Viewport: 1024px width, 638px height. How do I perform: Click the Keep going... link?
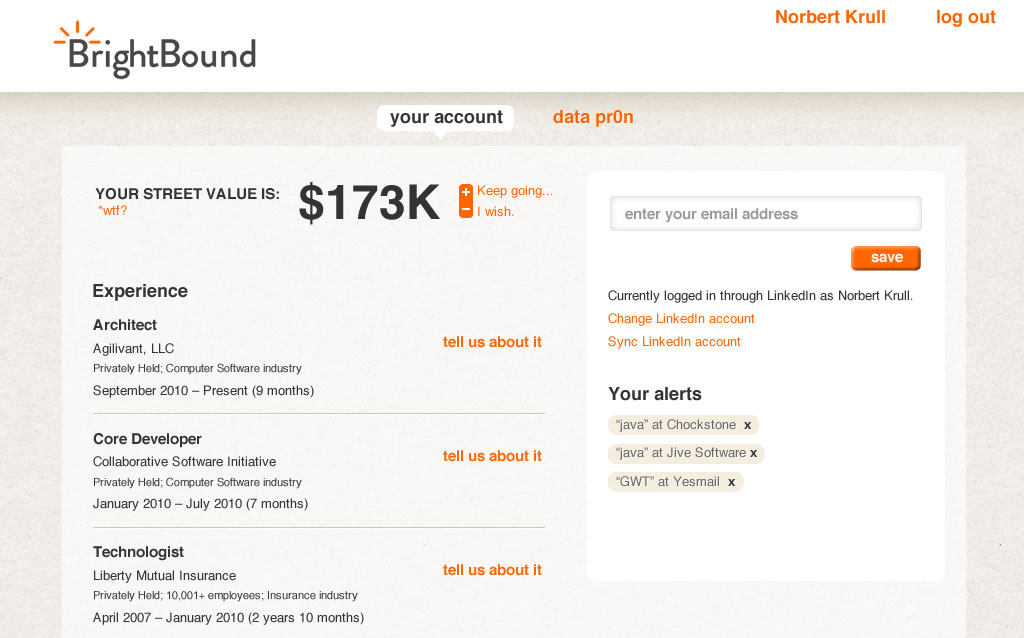pos(515,191)
